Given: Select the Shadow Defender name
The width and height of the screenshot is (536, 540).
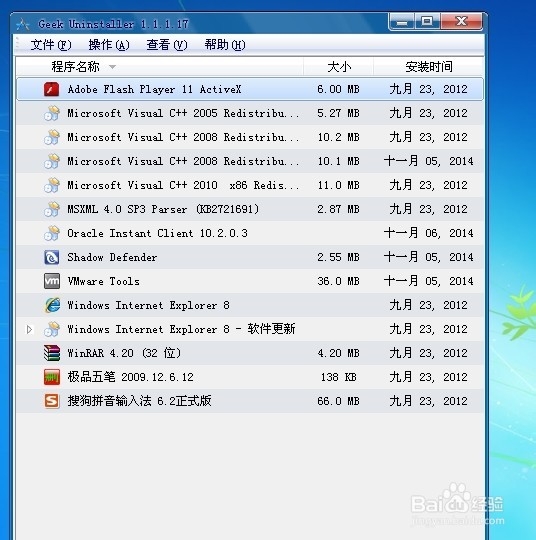Looking at the screenshot, I should pos(112,257).
